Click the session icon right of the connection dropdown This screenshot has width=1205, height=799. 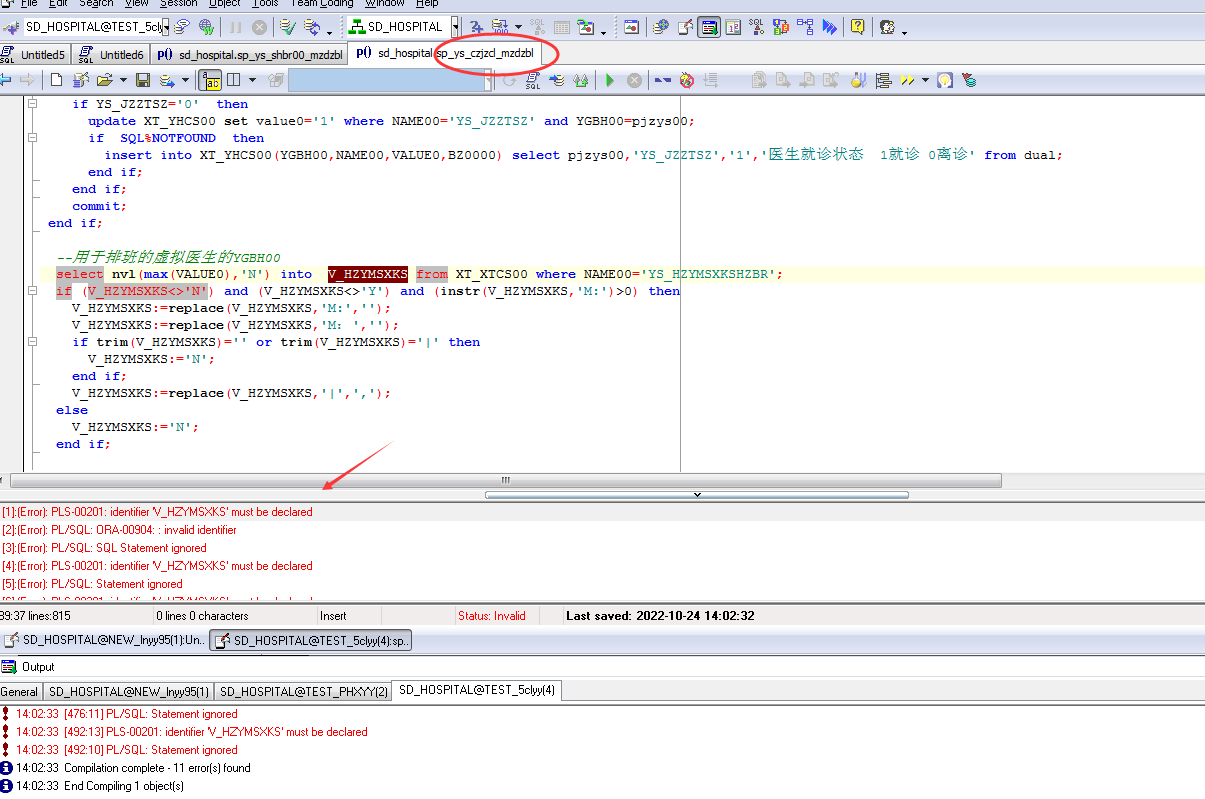point(182,27)
